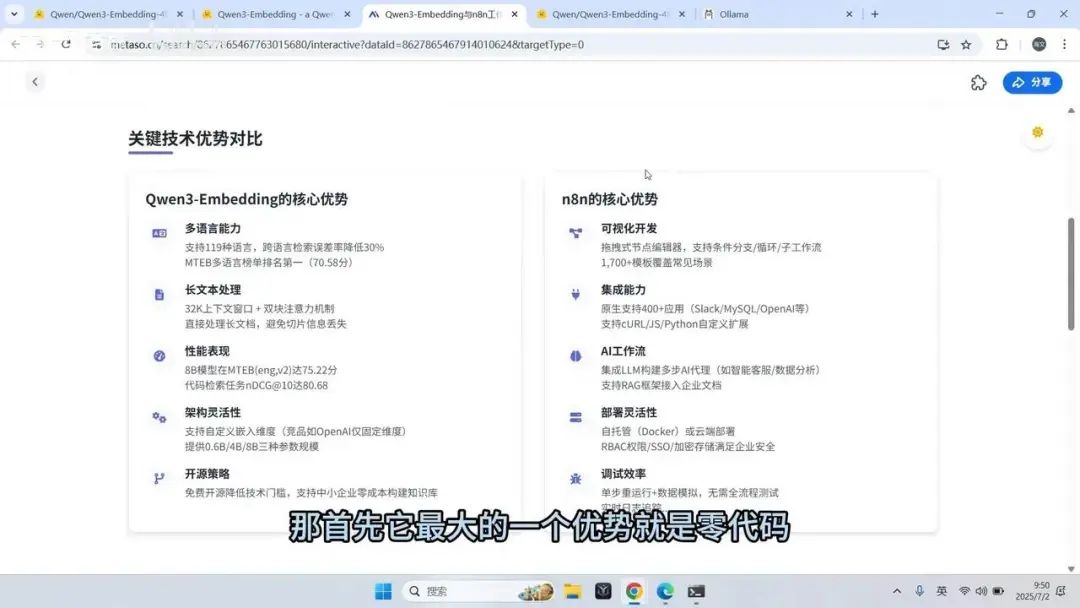Click the 部署灵活性 title text
This screenshot has height=608, width=1080.
coord(629,412)
